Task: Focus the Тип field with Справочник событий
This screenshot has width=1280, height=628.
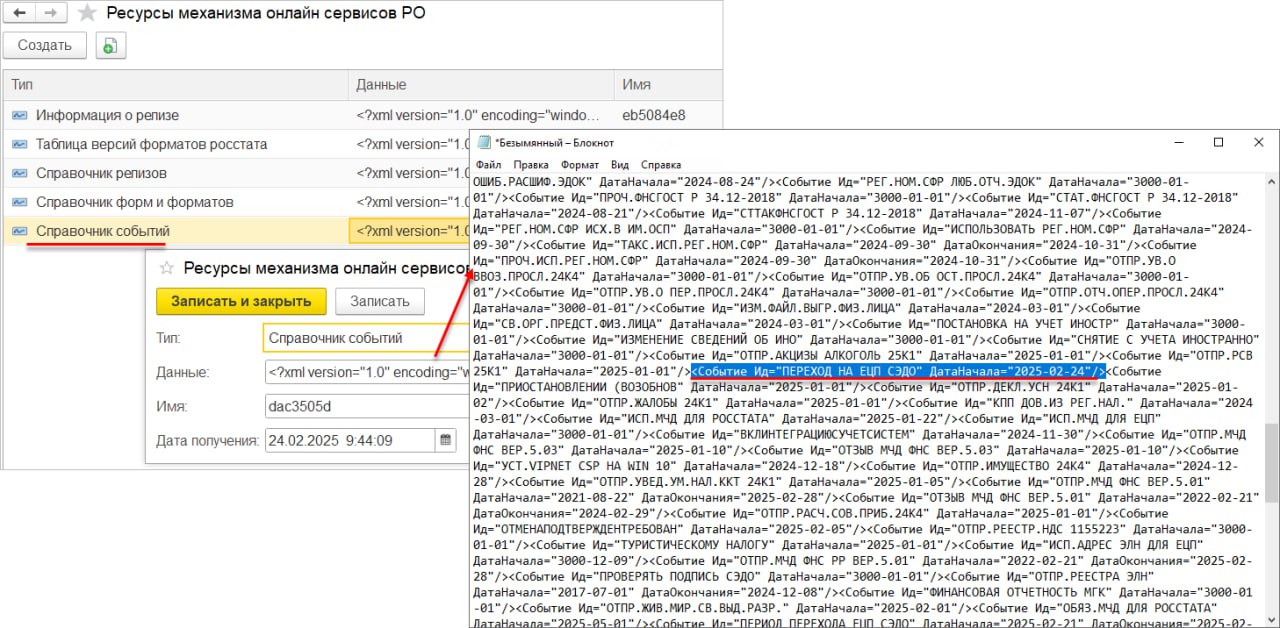Action: pyautogui.click(x=366, y=338)
